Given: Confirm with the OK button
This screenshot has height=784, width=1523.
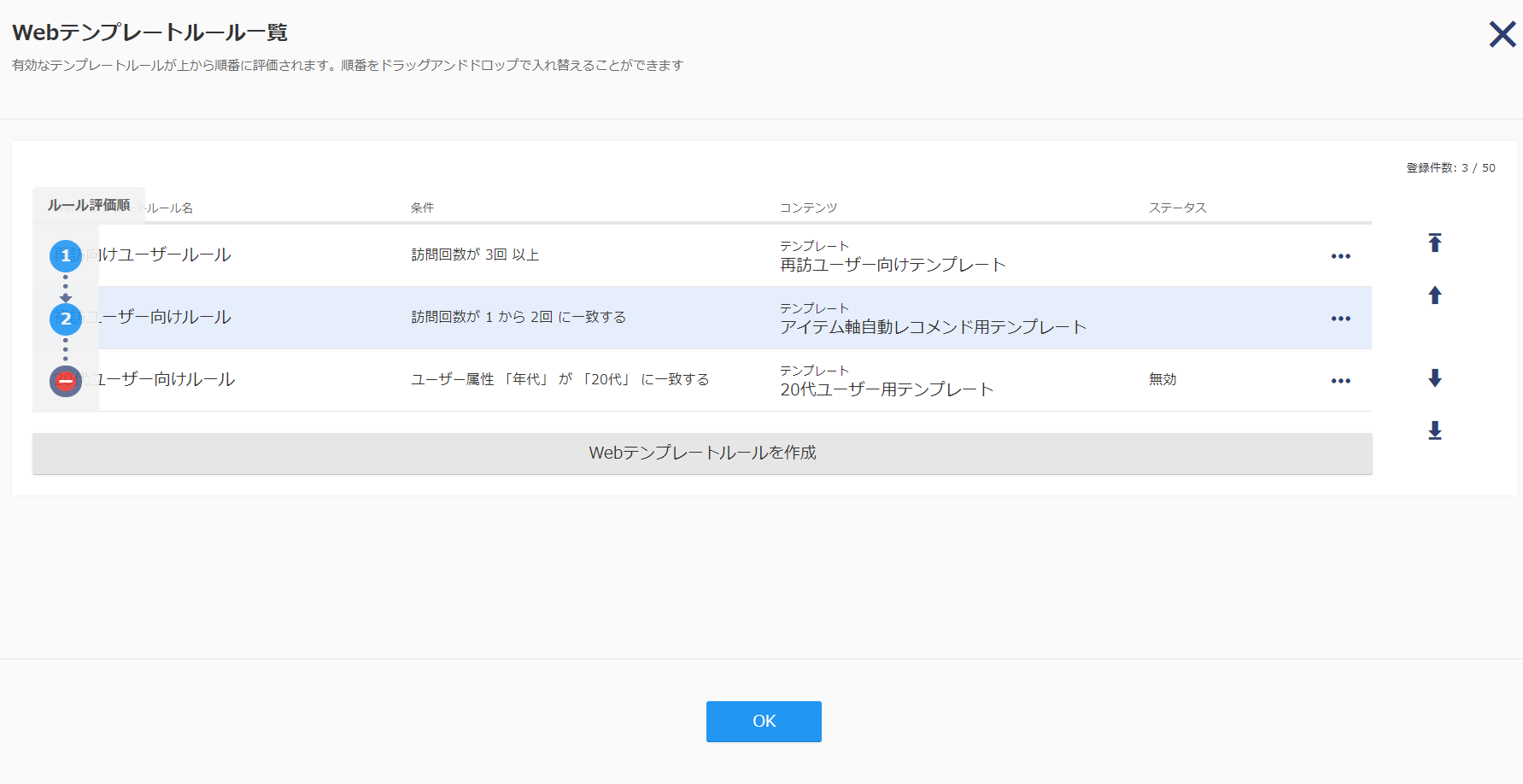Looking at the screenshot, I should tap(764, 722).
